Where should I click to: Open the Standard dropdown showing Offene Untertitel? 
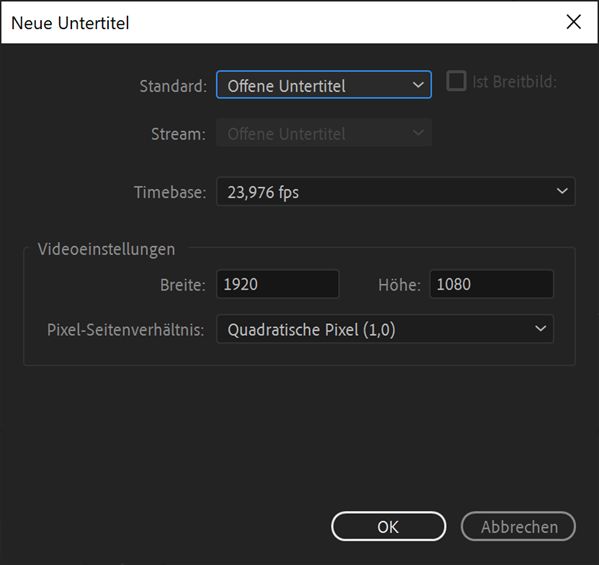pyautogui.click(x=324, y=85)
